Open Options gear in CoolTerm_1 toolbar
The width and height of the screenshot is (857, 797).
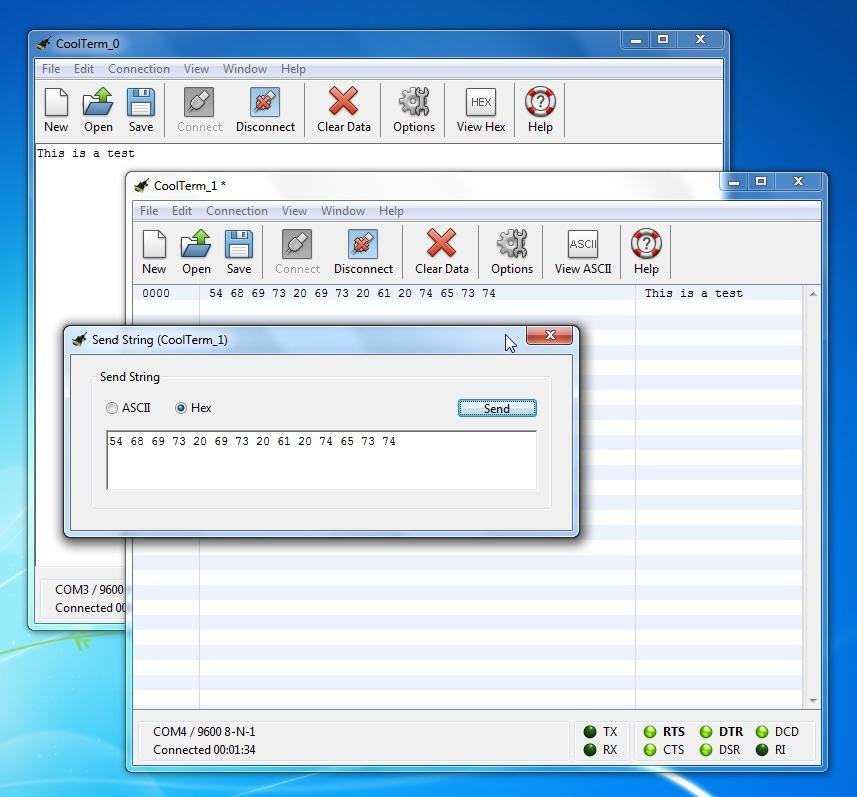(511, 245)
